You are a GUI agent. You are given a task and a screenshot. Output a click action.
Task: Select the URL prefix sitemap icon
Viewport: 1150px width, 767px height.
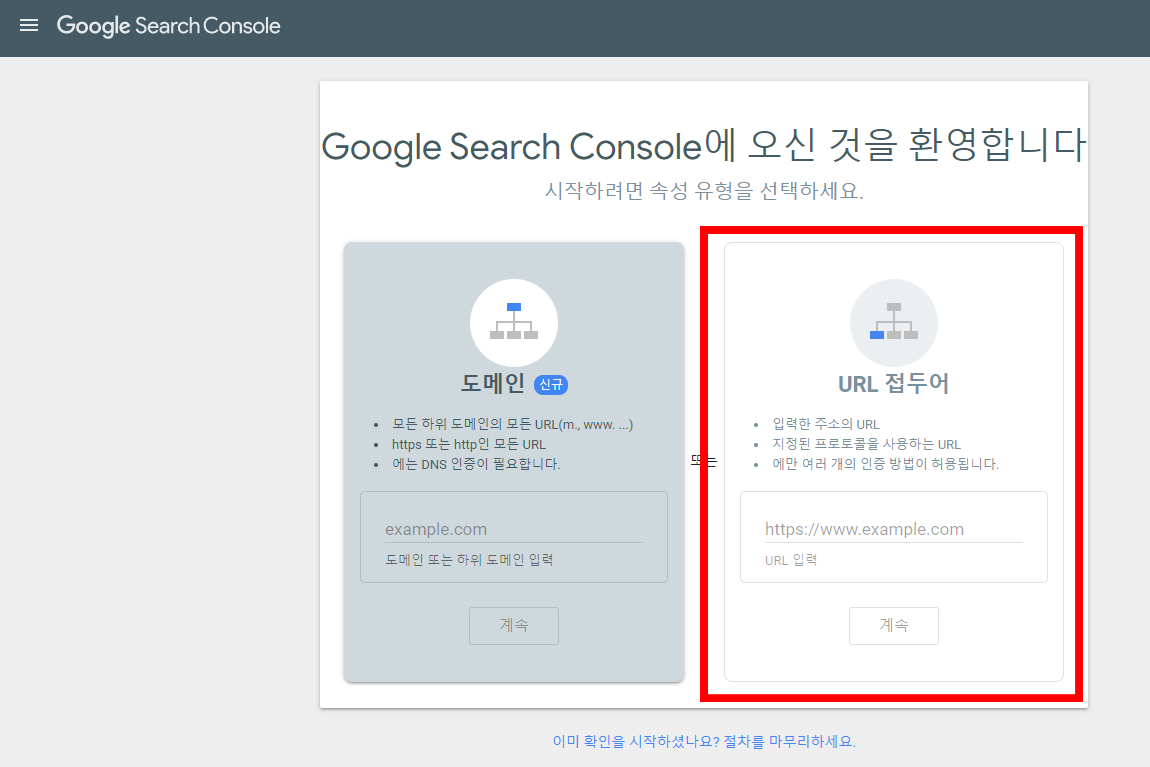point(893,323)
